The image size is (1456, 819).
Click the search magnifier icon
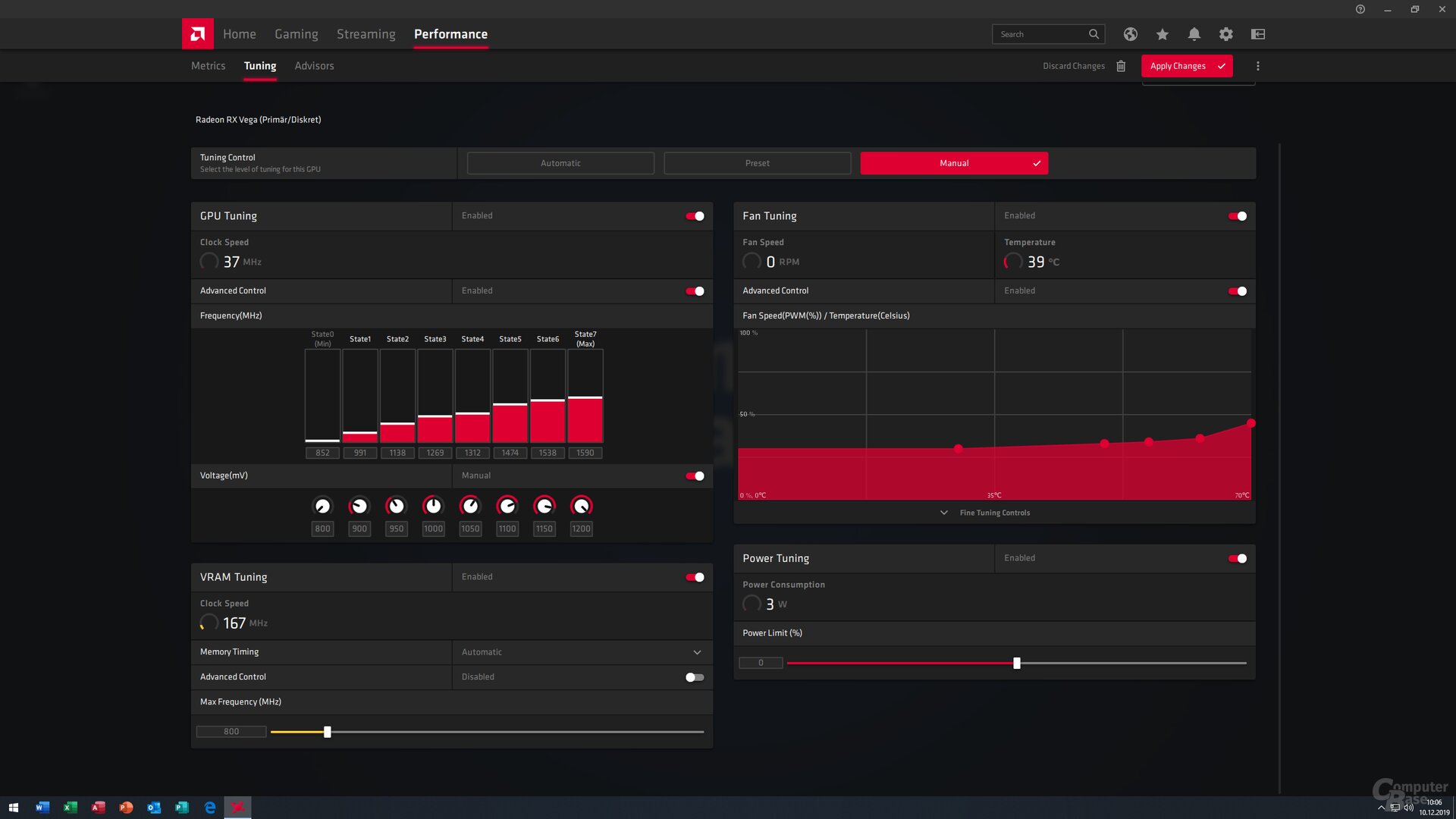coord(1094,34)
